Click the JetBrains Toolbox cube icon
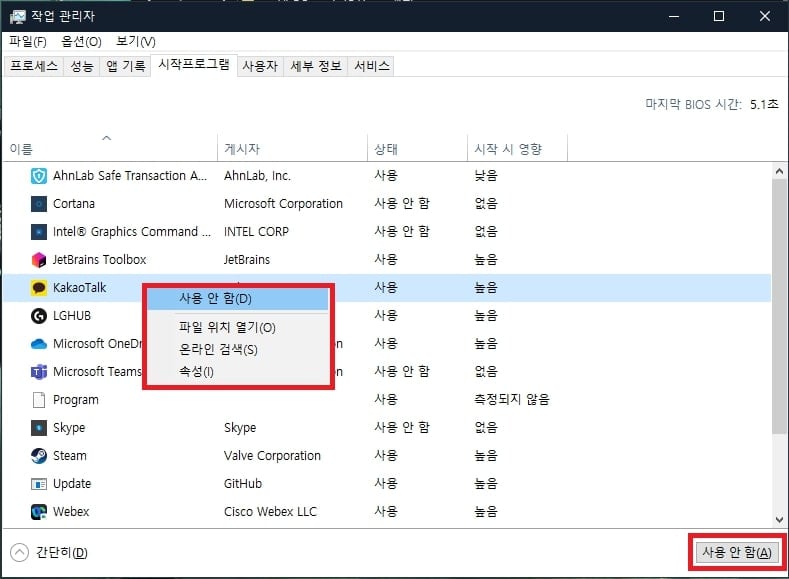This screenshot has height=579, width=789. pos(39,260)
